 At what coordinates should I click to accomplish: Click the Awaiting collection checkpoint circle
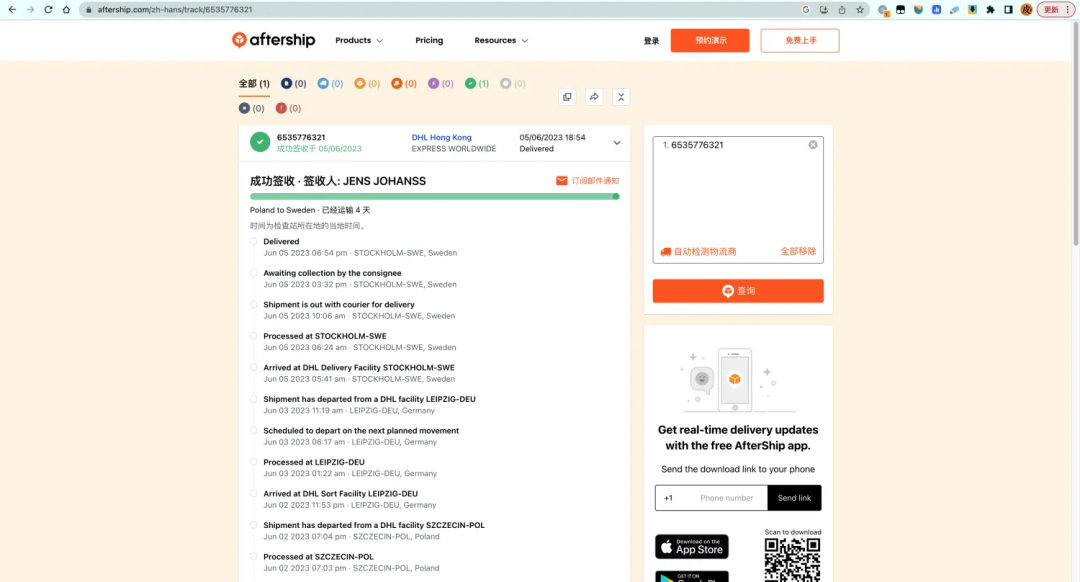coord(253,273)
